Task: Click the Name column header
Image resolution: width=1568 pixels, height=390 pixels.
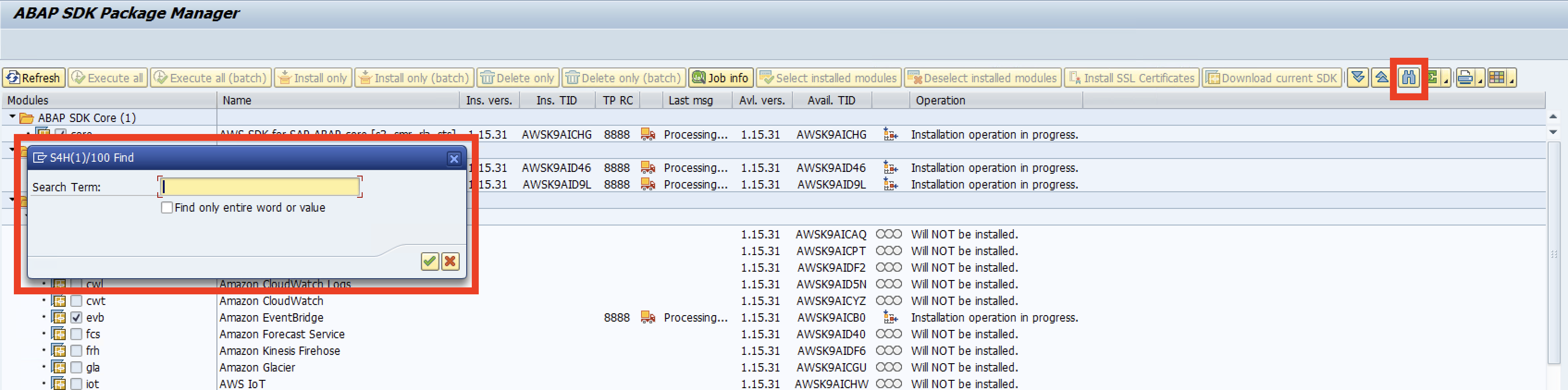Action: 338,100
